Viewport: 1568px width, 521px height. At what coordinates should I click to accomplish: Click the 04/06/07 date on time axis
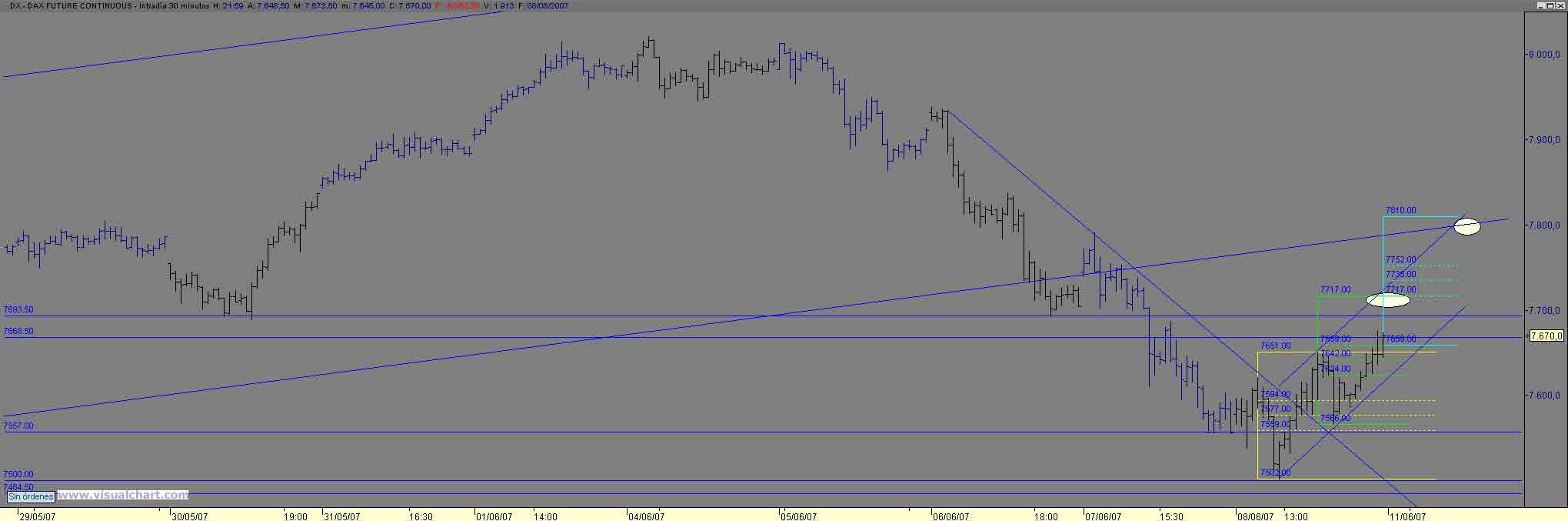point(647,516)
